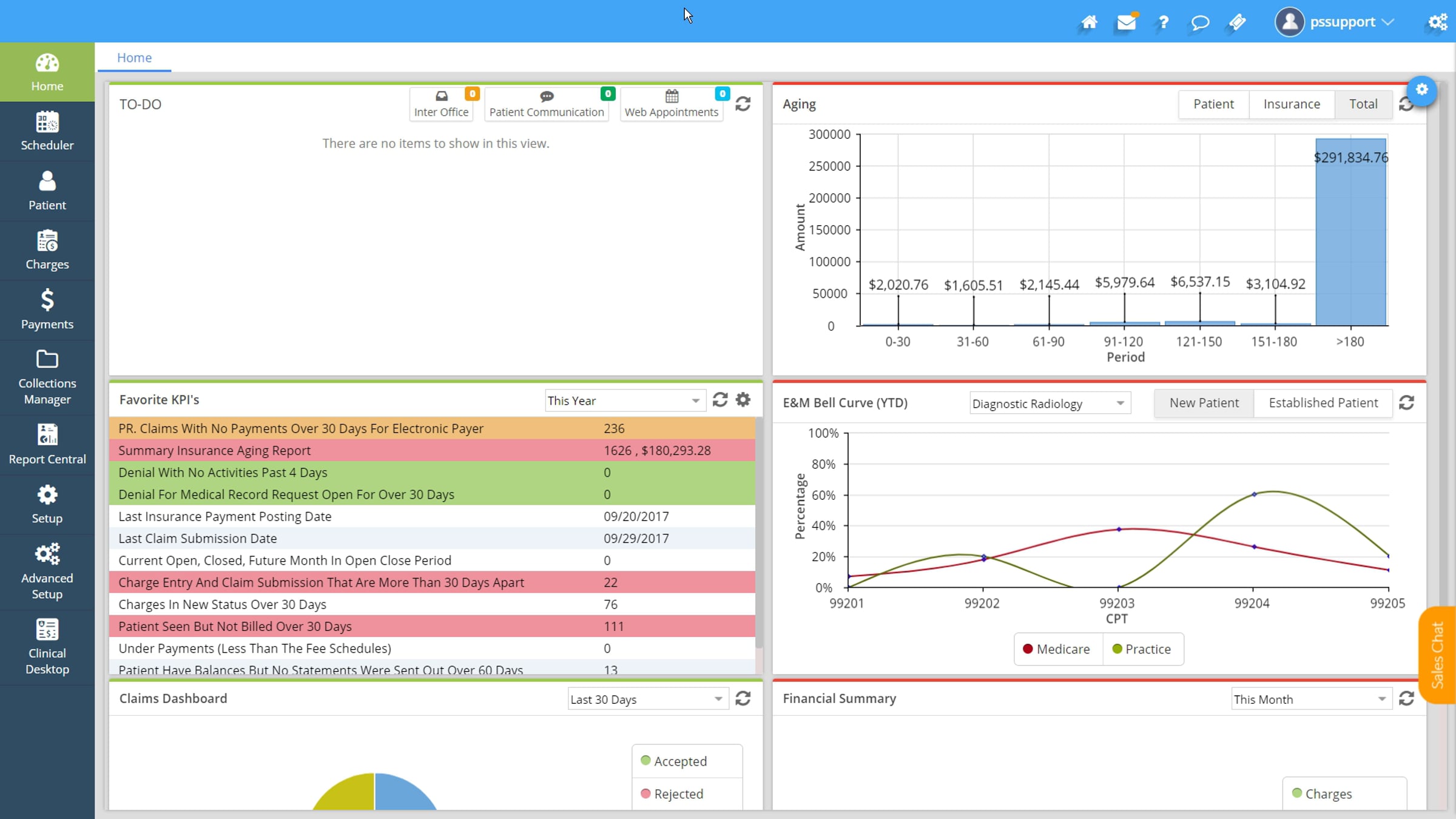
Task: Open Clinical Desktop from sidebar
Action: (x=47, y=647)
